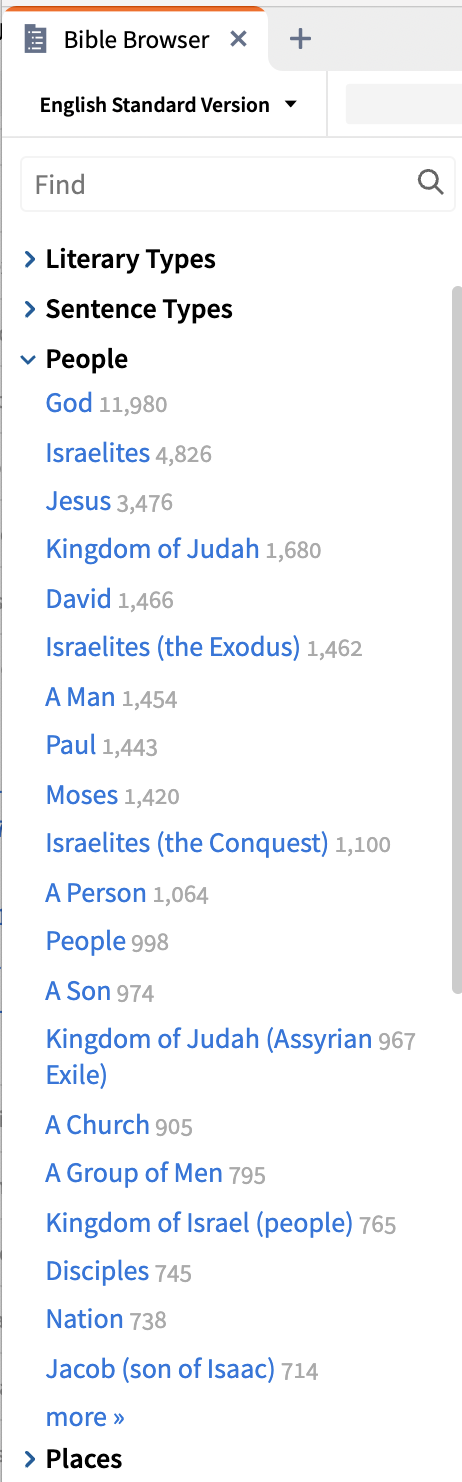Close the Bible Browser tab
Image resolution: width=462 pixels, height=1482 pixels.
pos(238,39)
